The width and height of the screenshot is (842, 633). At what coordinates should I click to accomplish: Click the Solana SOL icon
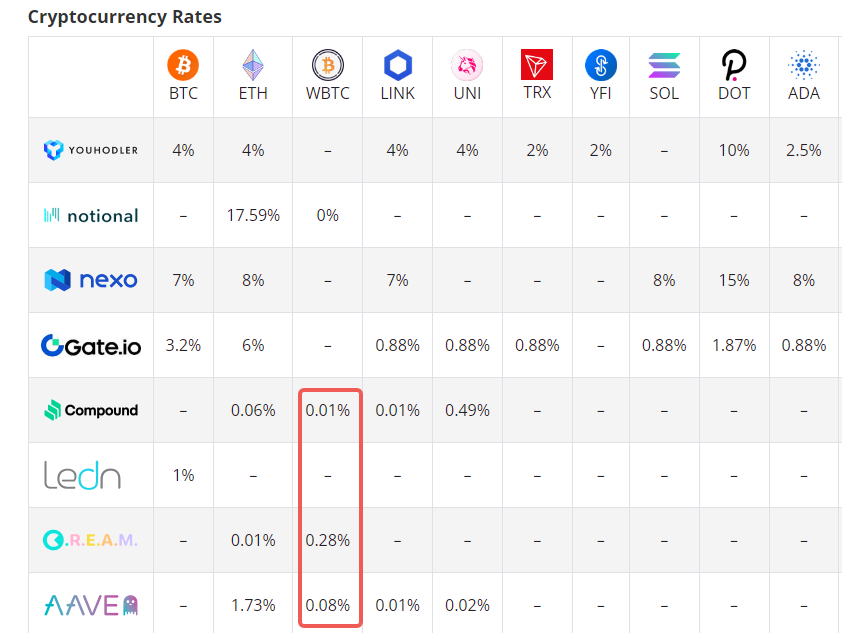pyautogui.click(x=664, y=66)
